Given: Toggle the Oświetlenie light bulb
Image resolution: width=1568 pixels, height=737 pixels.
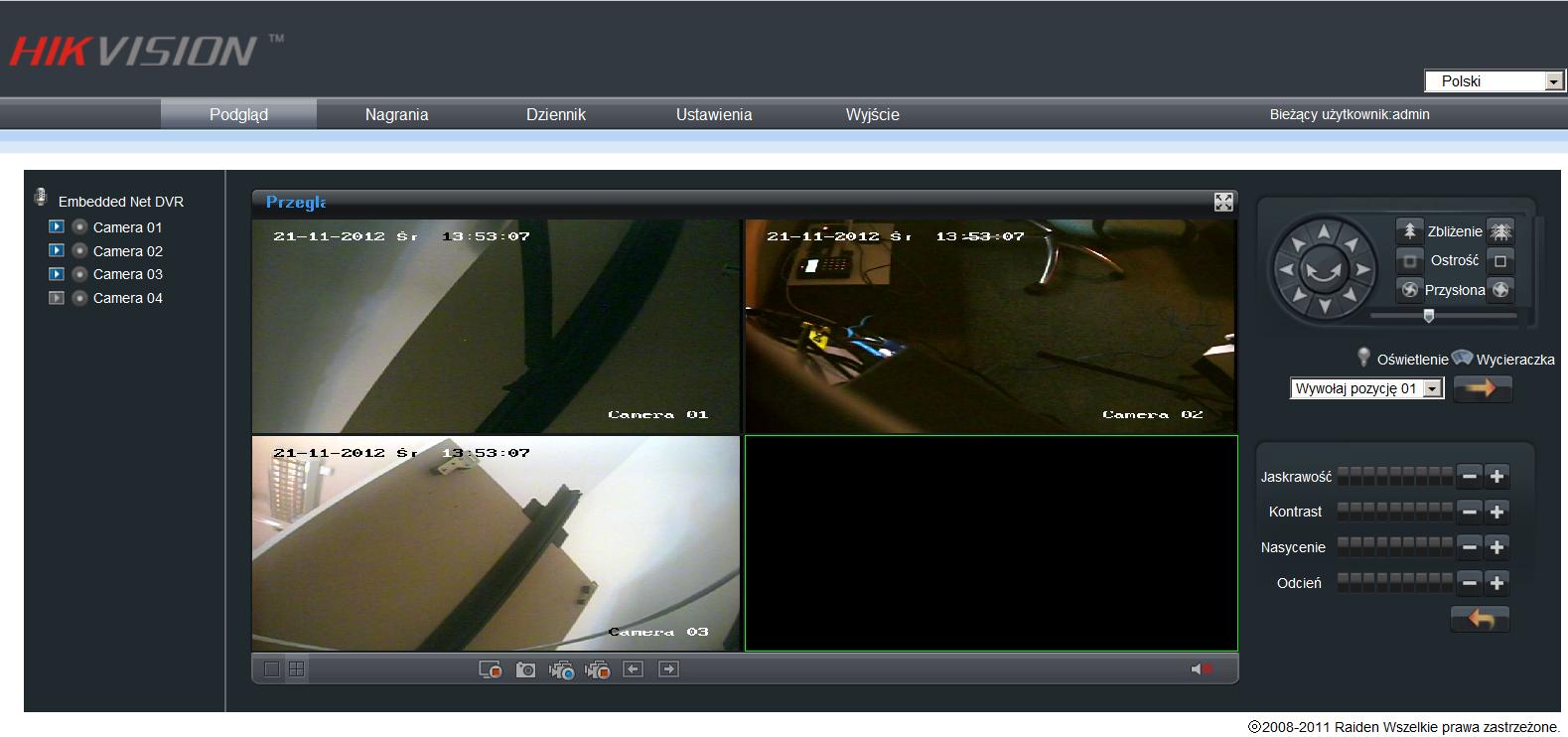Looking at the screenshot, I should [1364, 358].
